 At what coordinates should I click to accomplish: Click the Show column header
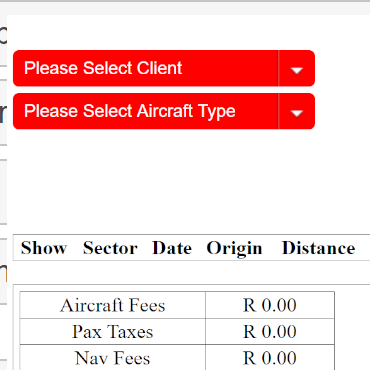coord(44,248)
